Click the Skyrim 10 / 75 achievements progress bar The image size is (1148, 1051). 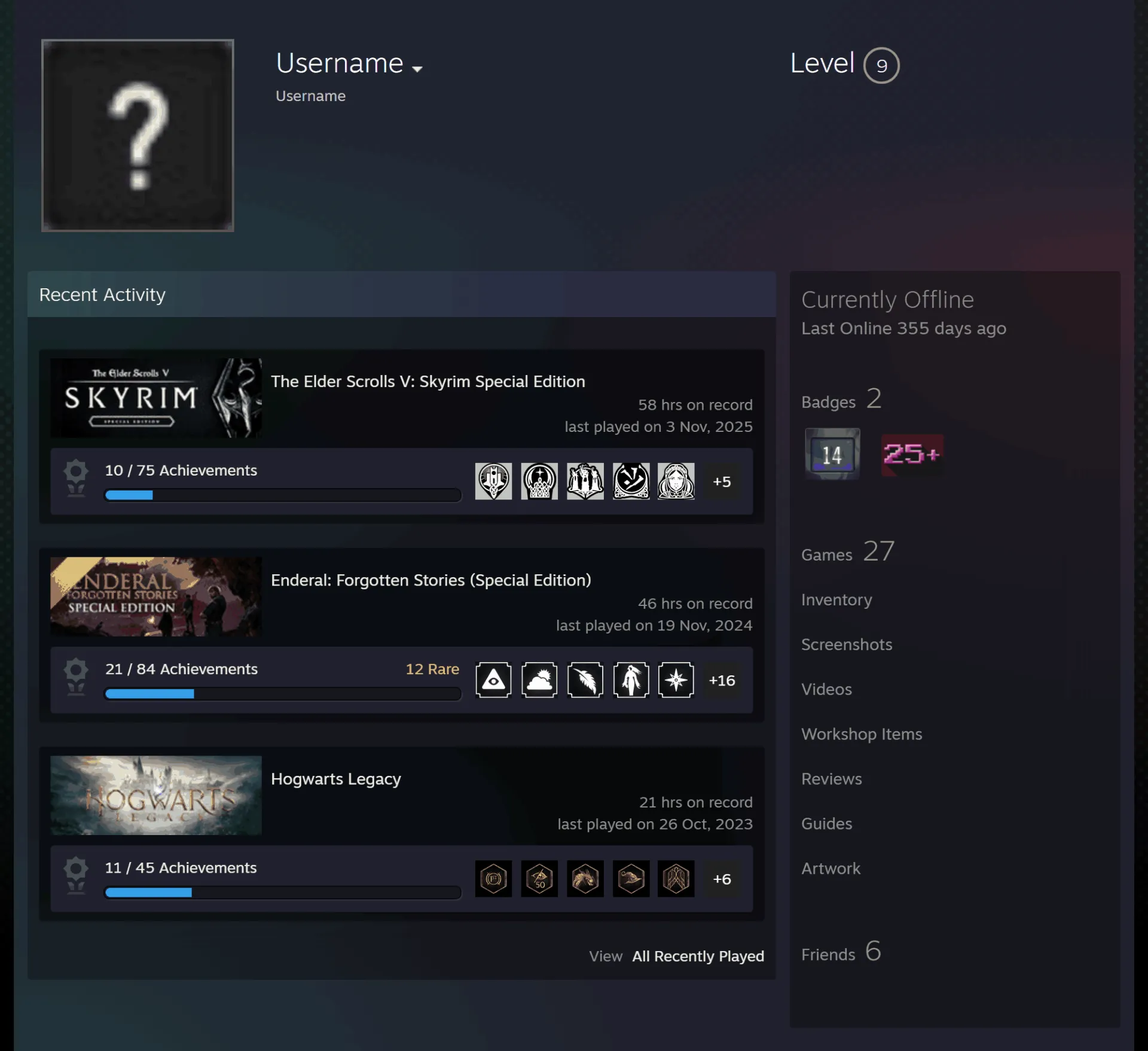point(283,495)
